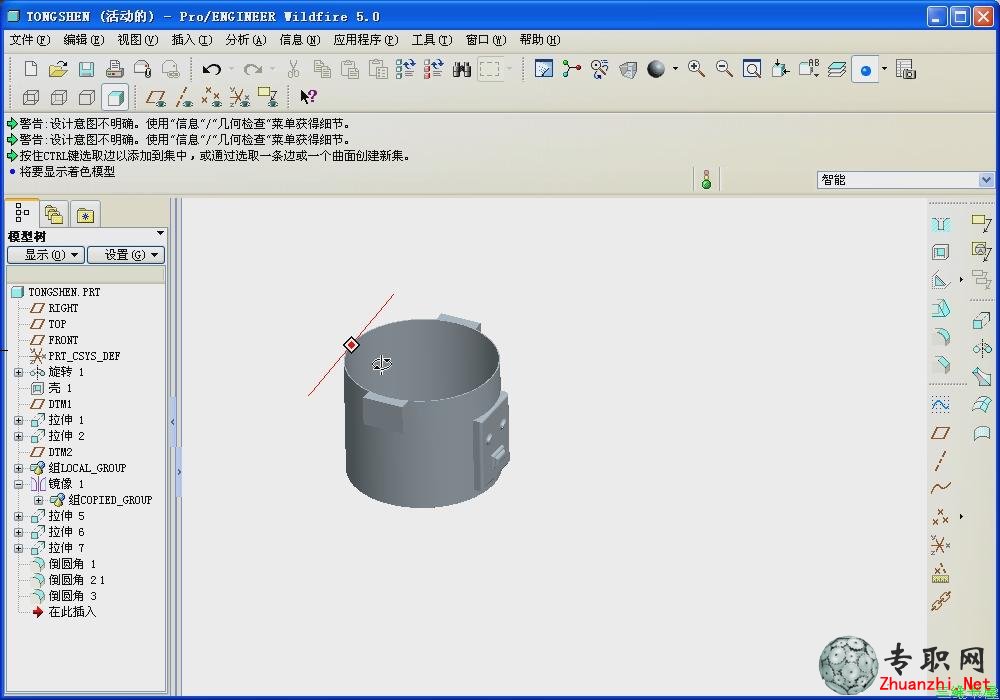Open the 模型树 panel dropdown arrow
Viewport: 1000px width, 700px height.
click(160, 234)
